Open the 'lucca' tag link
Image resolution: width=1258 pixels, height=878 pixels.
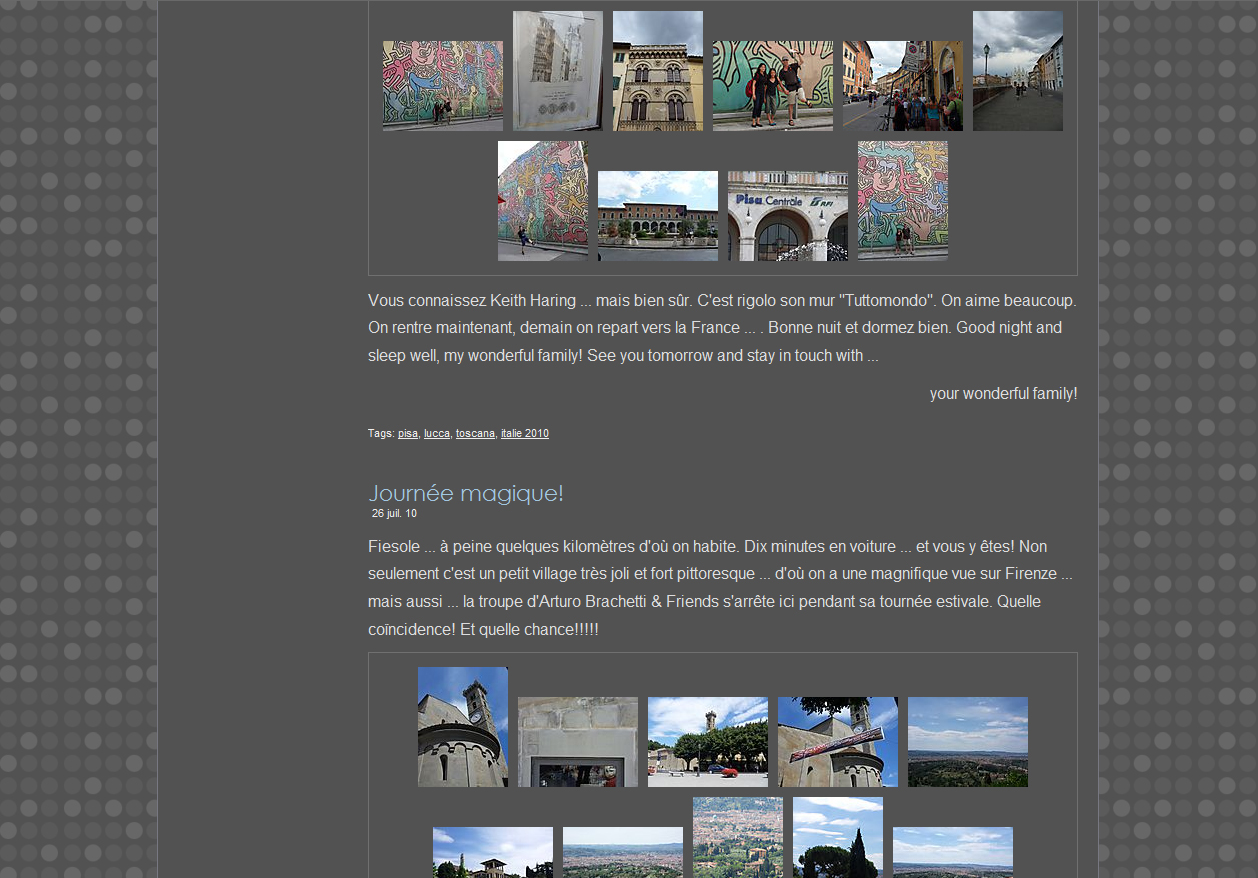pos(437,434)
